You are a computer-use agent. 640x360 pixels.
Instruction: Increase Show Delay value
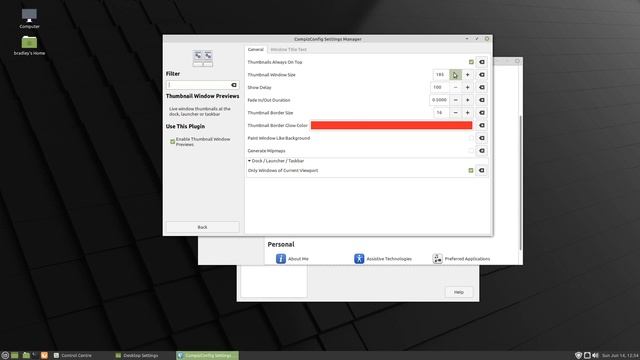coord(467,87)
